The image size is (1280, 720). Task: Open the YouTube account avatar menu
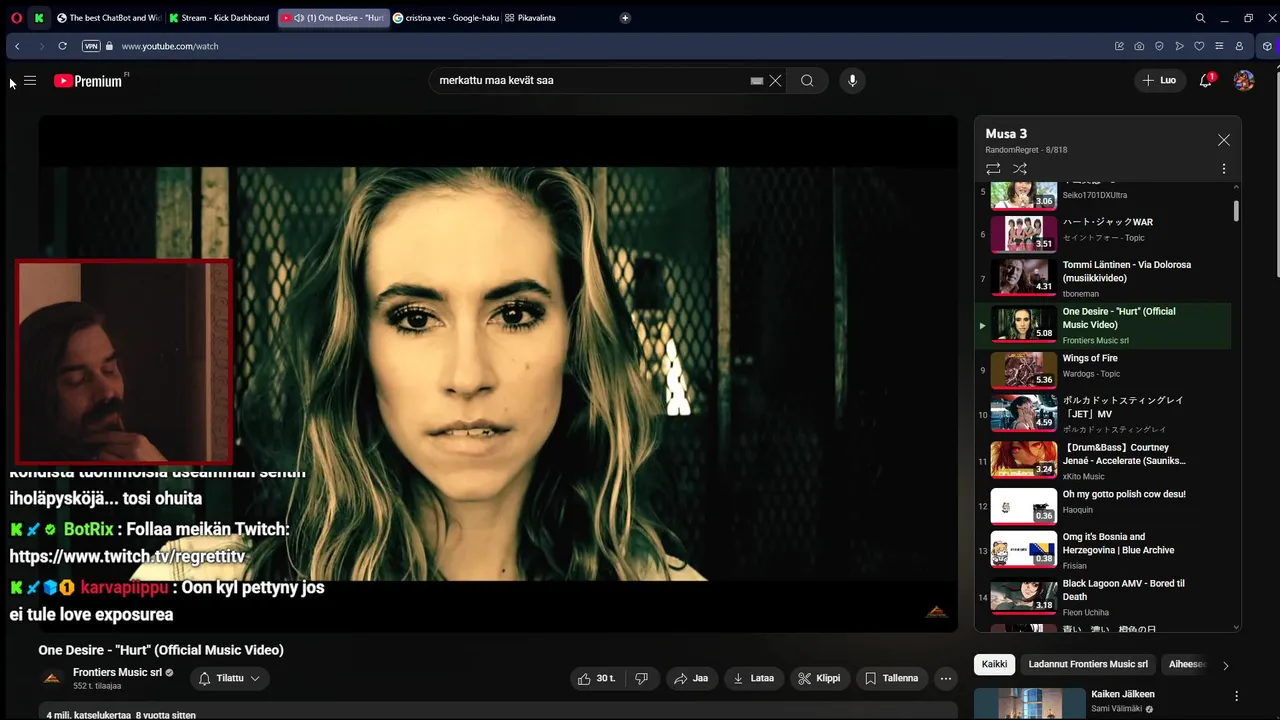click(x=1244, y=81)
